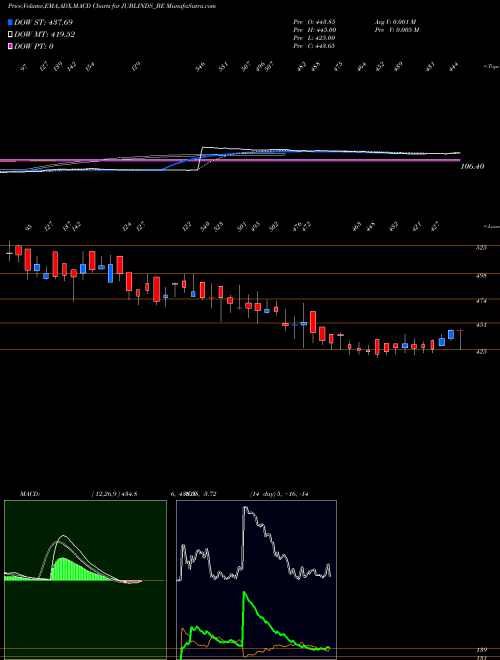Click the 'Avg V: 0.001 M' volume text

[395, 22]
